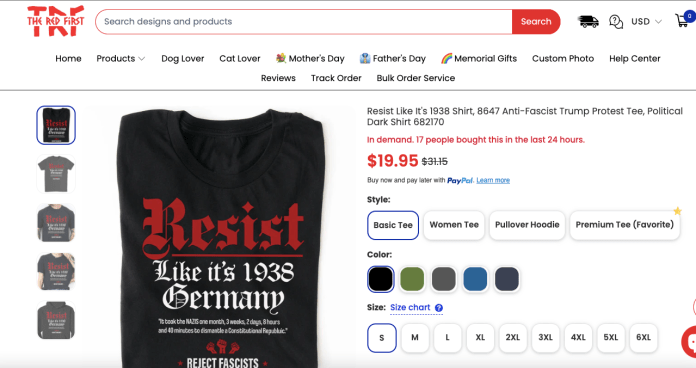Follow the PayPal Learn more link
This screenshot has height=368, width=696.
[493, 180]
